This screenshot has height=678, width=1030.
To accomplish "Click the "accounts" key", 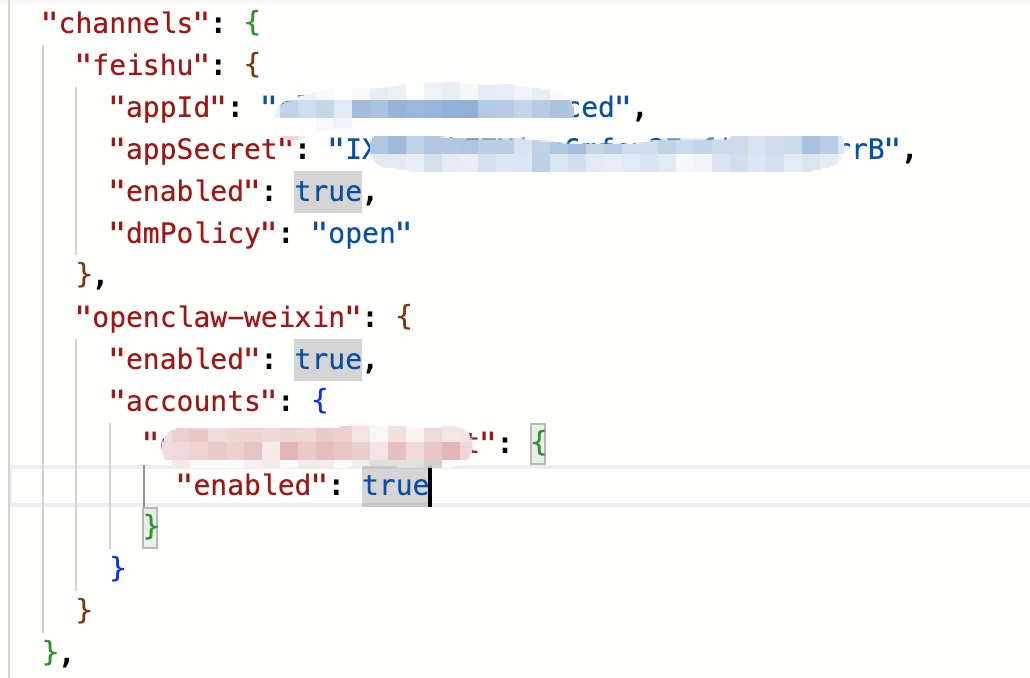I will pos(192,401).
